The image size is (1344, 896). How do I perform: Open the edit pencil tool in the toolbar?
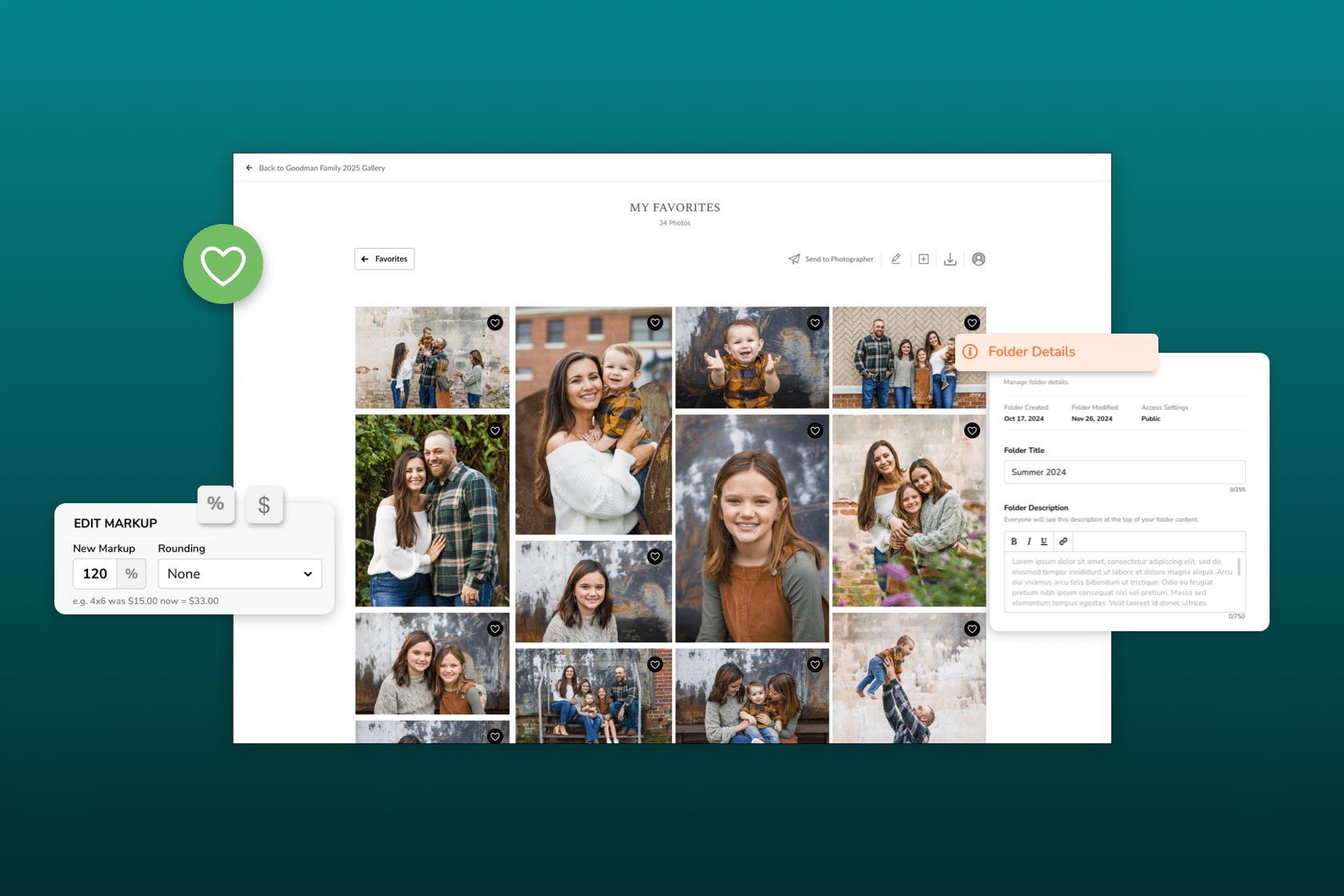click(895, 258)
